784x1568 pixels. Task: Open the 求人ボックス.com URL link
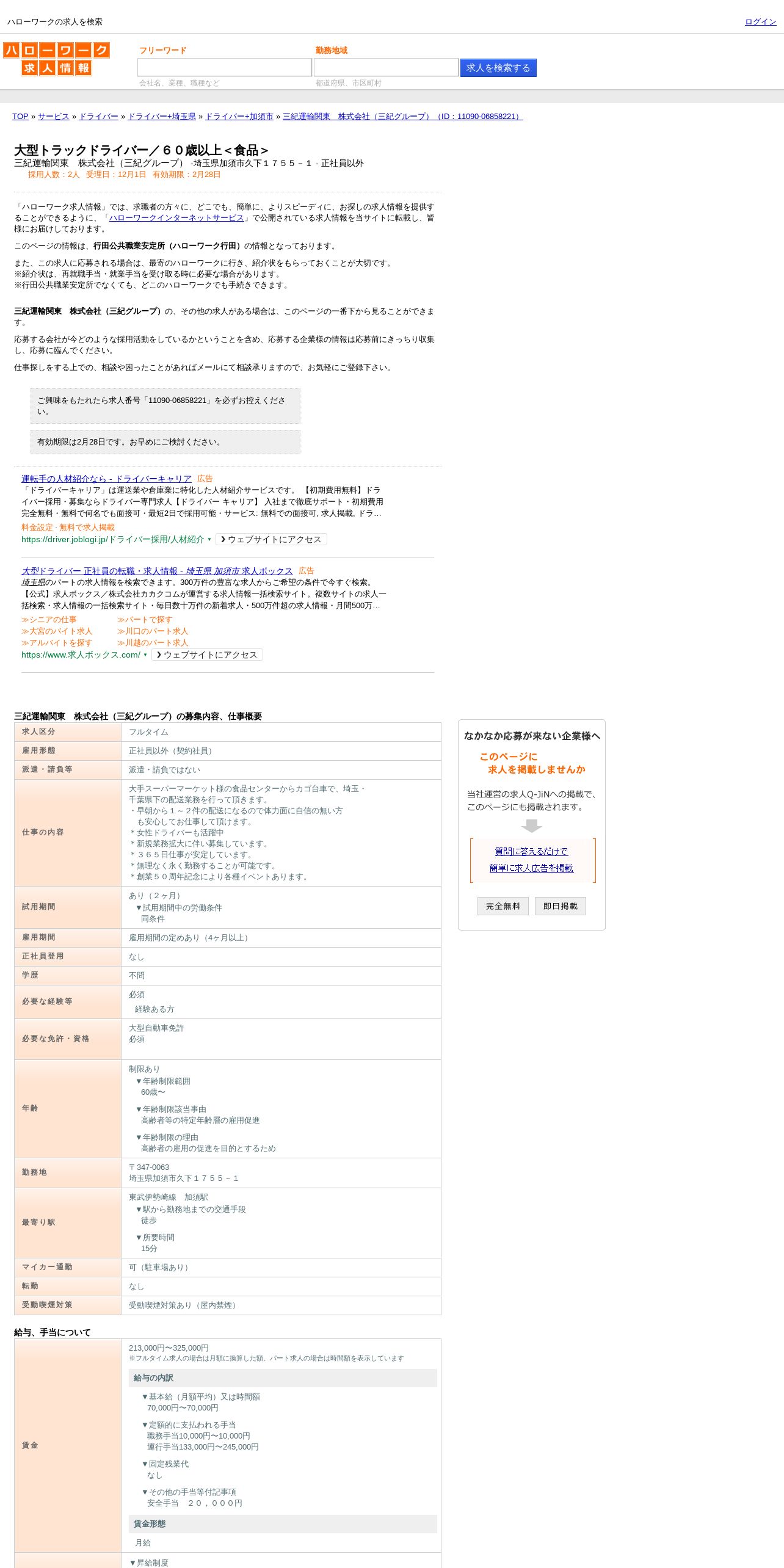coord(81,655)
